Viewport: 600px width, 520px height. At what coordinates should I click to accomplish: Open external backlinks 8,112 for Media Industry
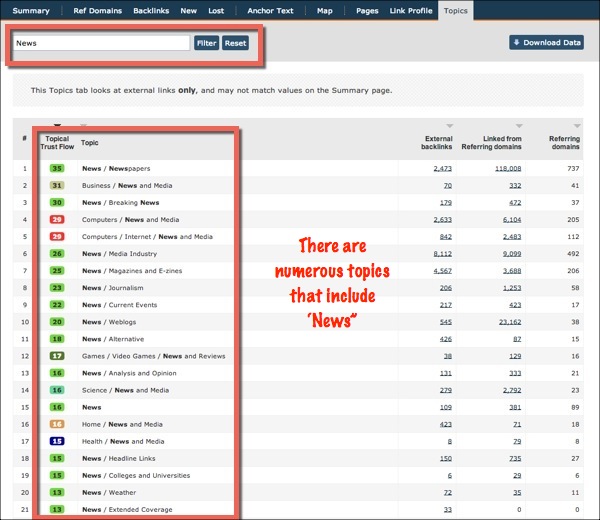pos(443,254)
